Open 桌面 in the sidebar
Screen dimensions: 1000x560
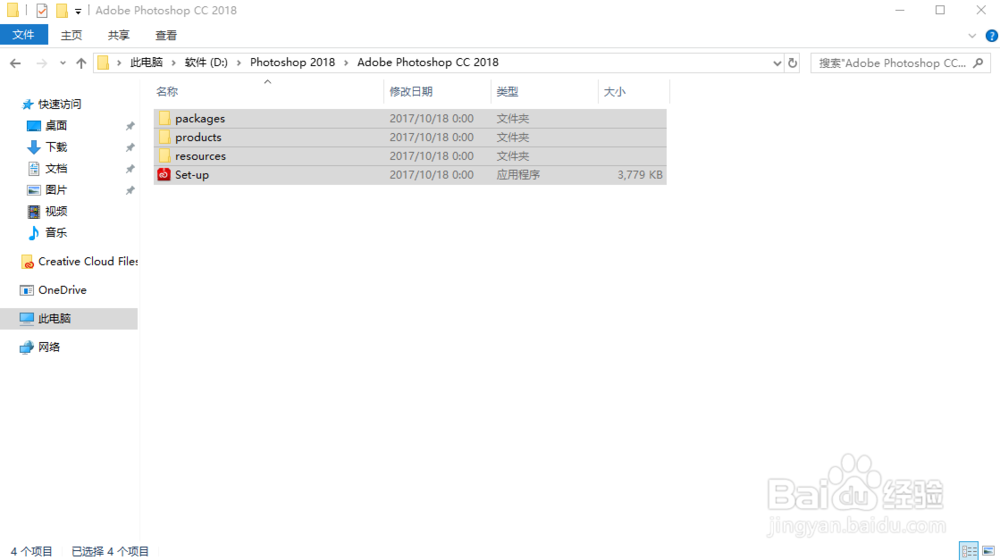56,126
